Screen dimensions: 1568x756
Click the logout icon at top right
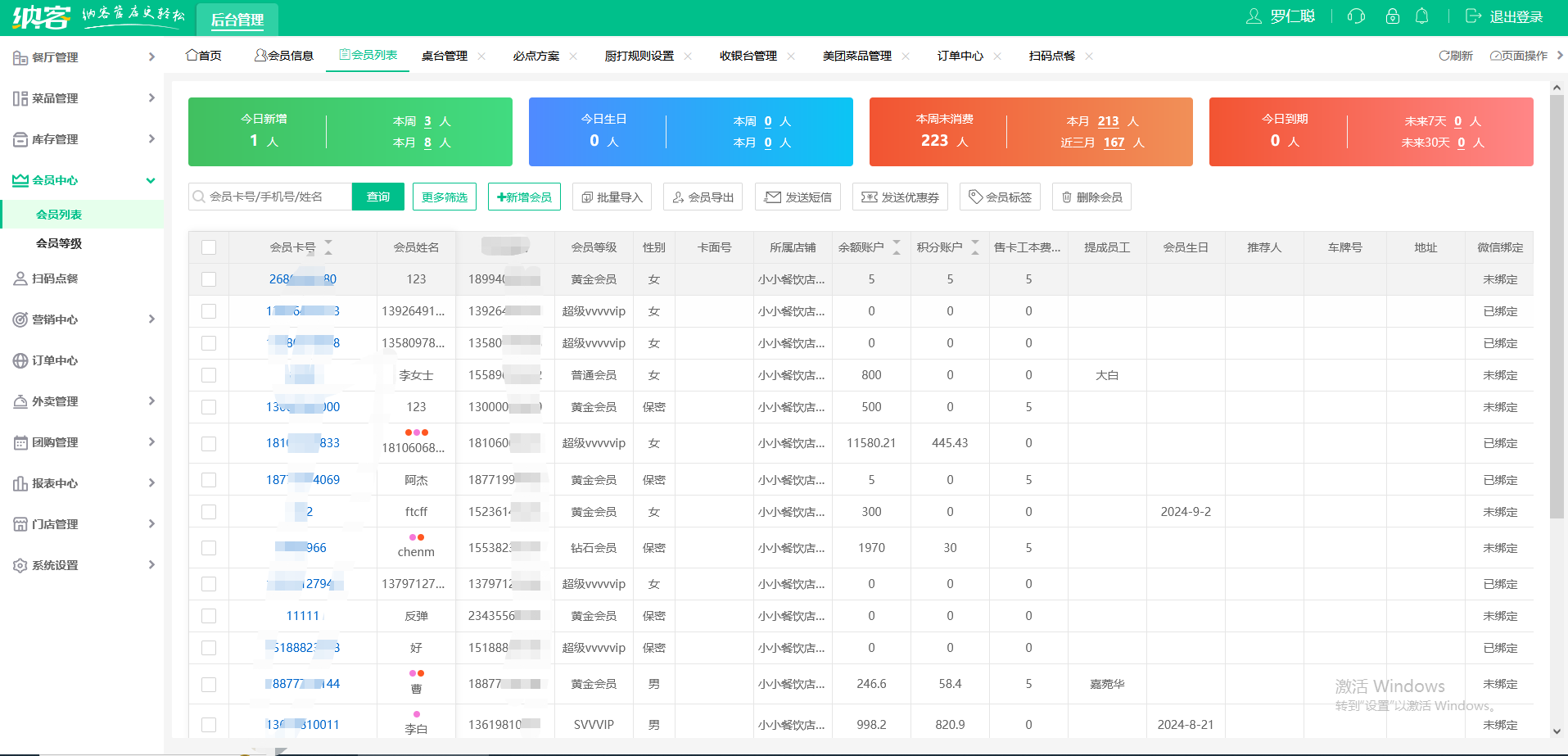pyautogui.click(x=1473, y=16)
